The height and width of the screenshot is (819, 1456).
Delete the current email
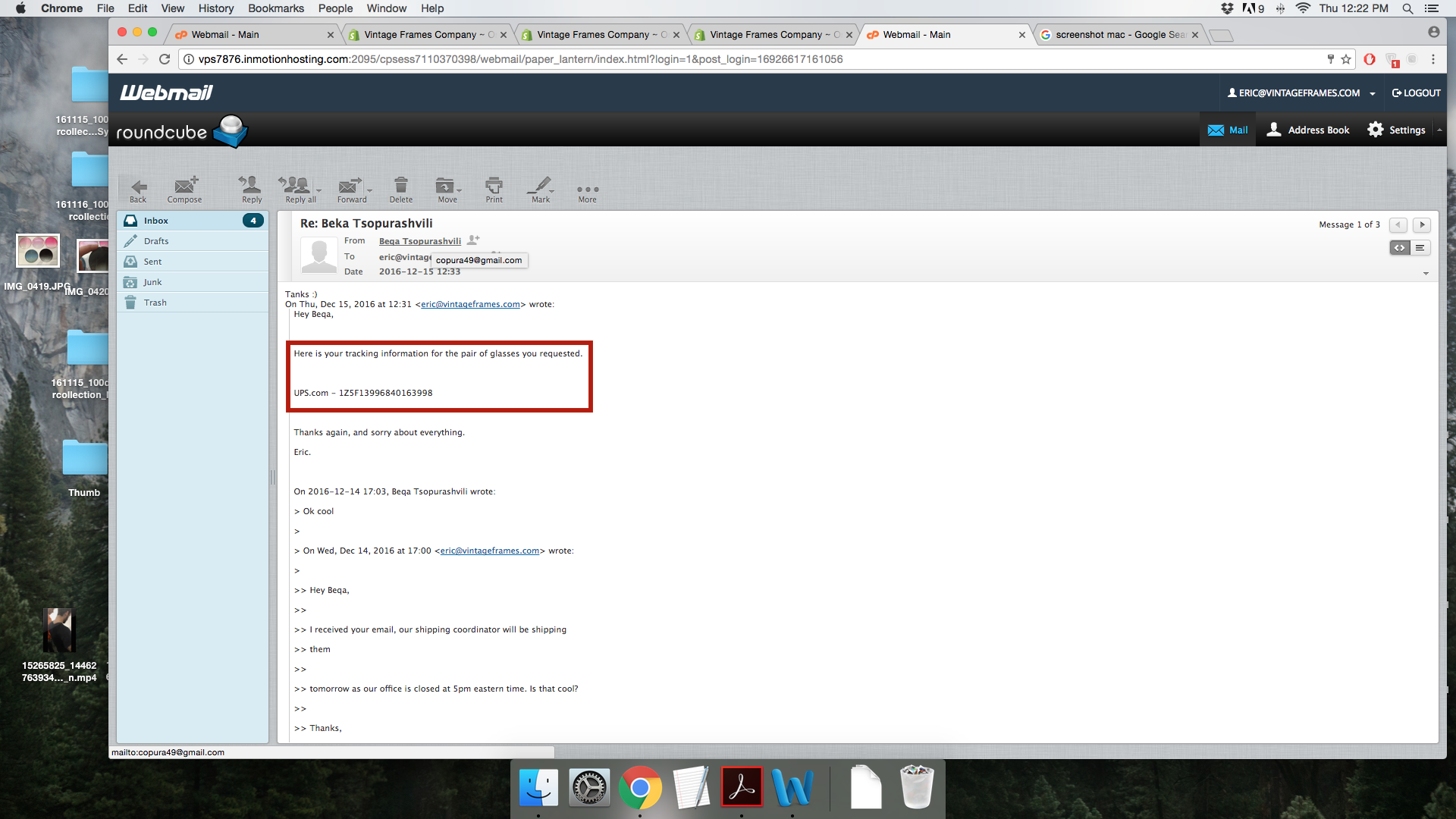(x=401, y=190)
